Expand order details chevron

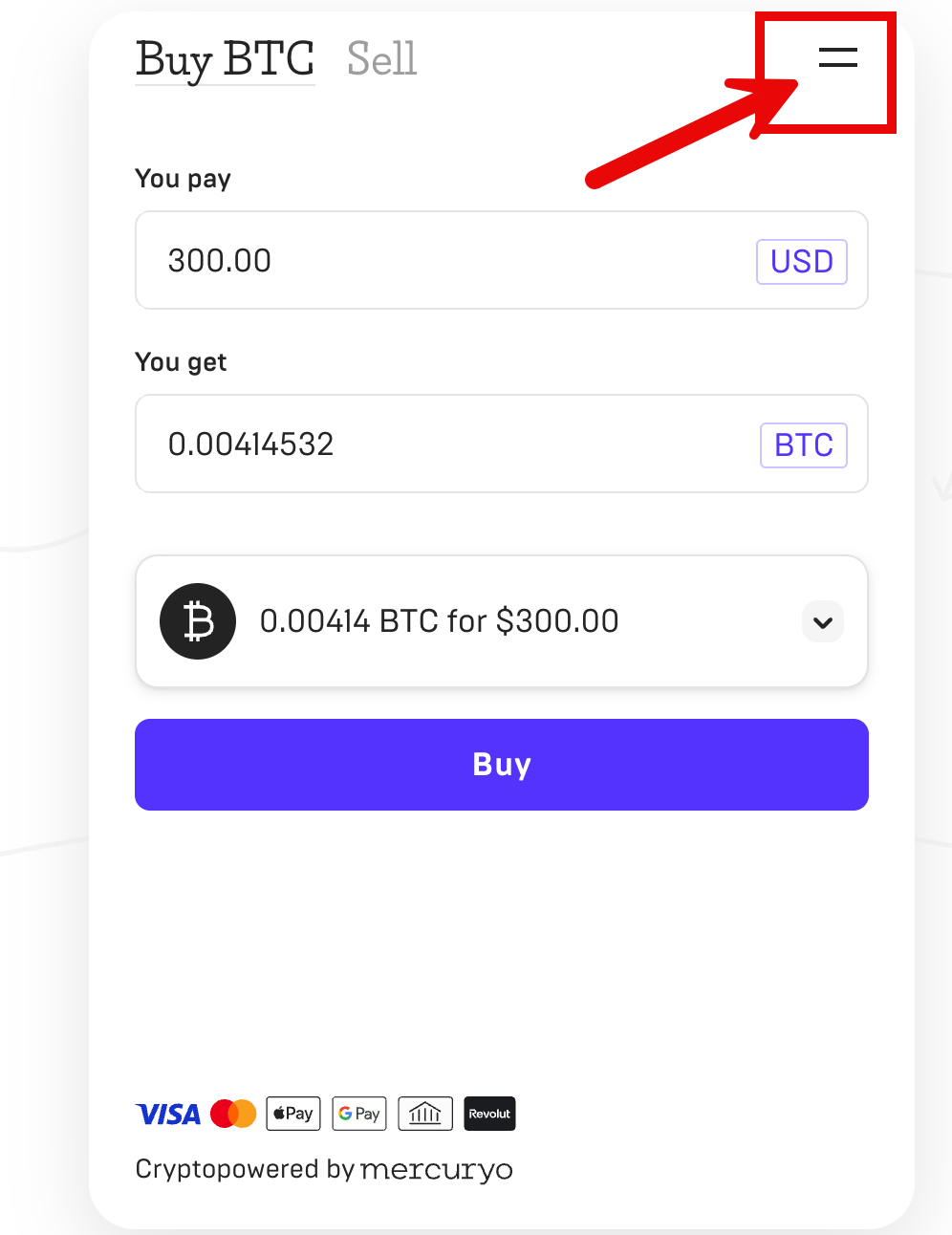[822, 622]
